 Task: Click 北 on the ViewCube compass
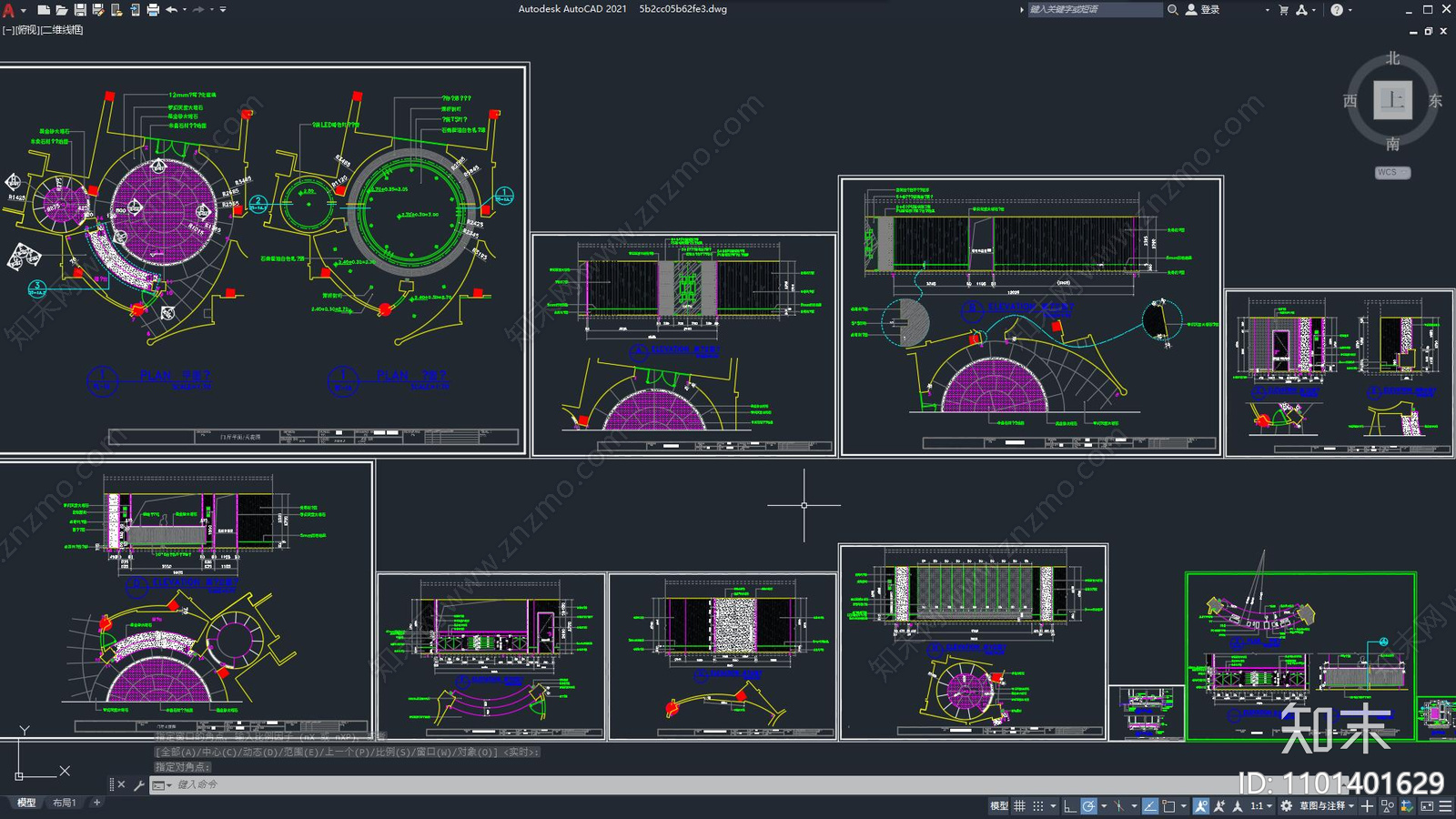(1392, 58)
